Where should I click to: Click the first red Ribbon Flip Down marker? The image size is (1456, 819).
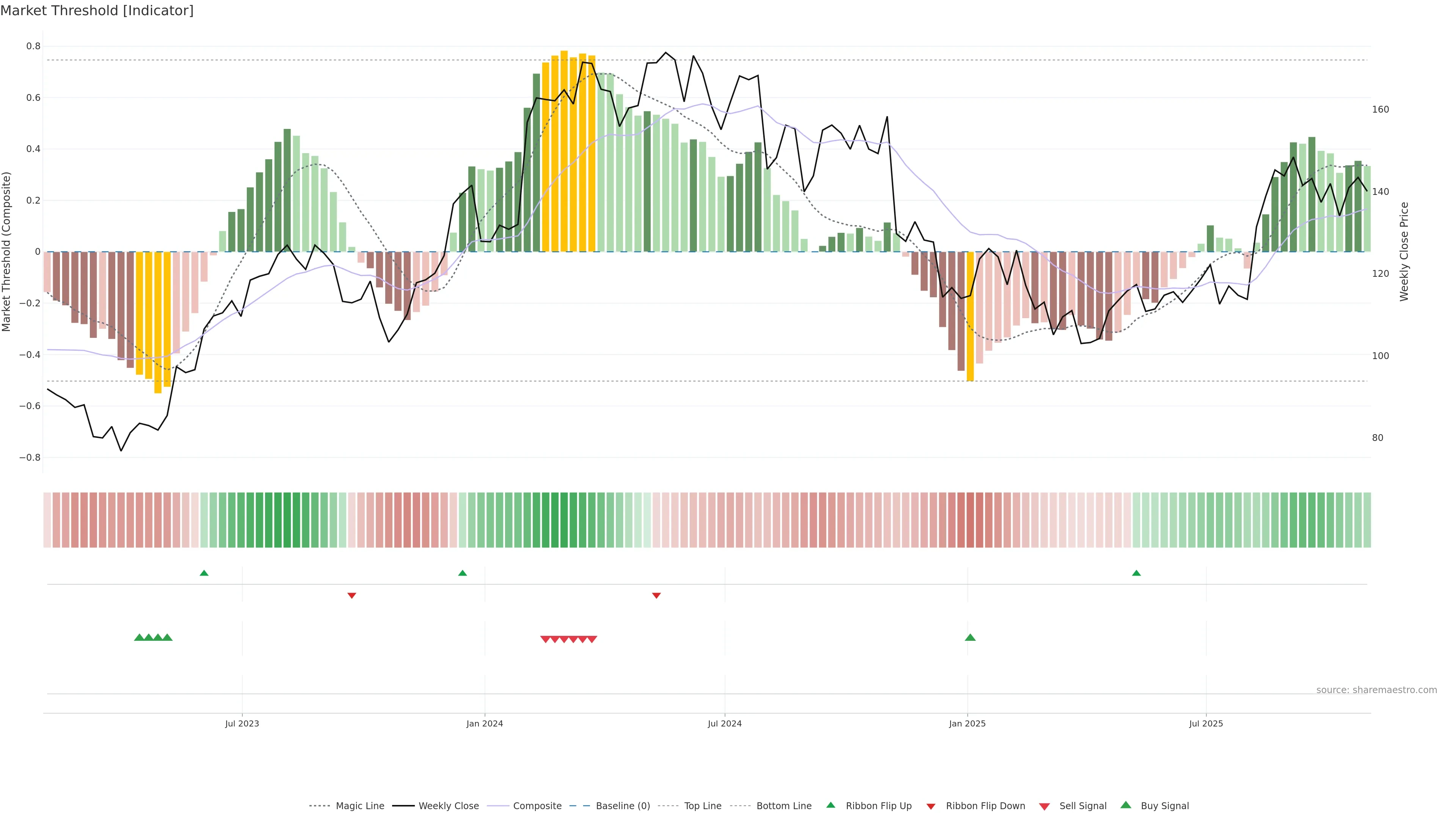point(351,595)
